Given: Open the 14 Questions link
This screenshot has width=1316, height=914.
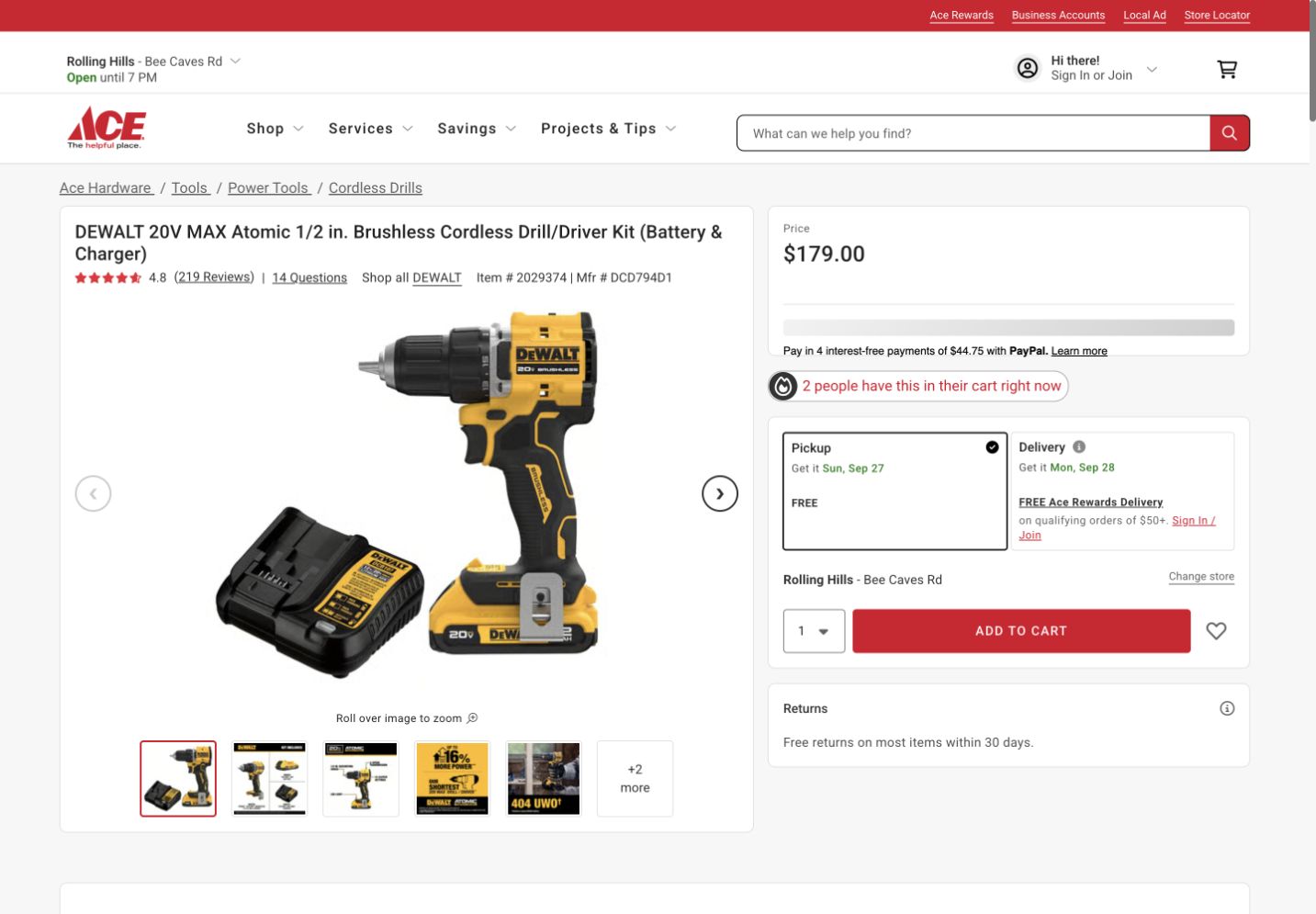Looking at the screenshot, I should 309,277.
